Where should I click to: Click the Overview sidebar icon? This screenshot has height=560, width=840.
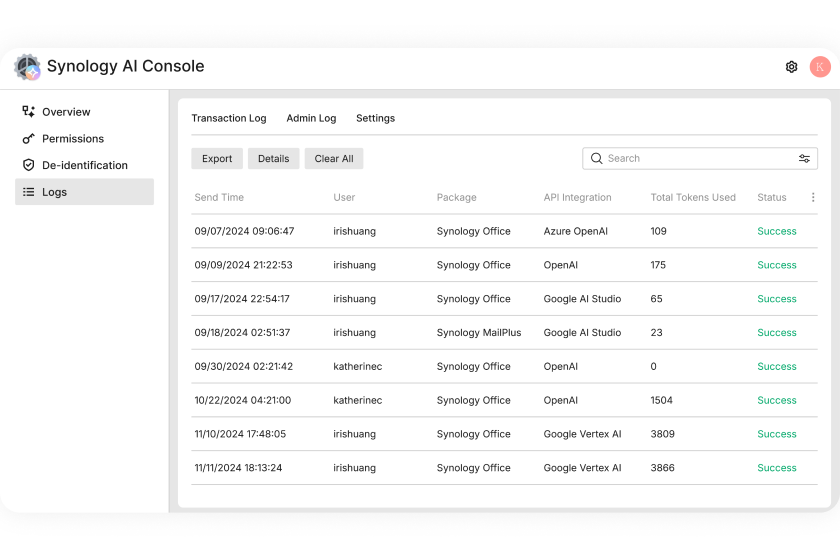click(x=28, y=111)
